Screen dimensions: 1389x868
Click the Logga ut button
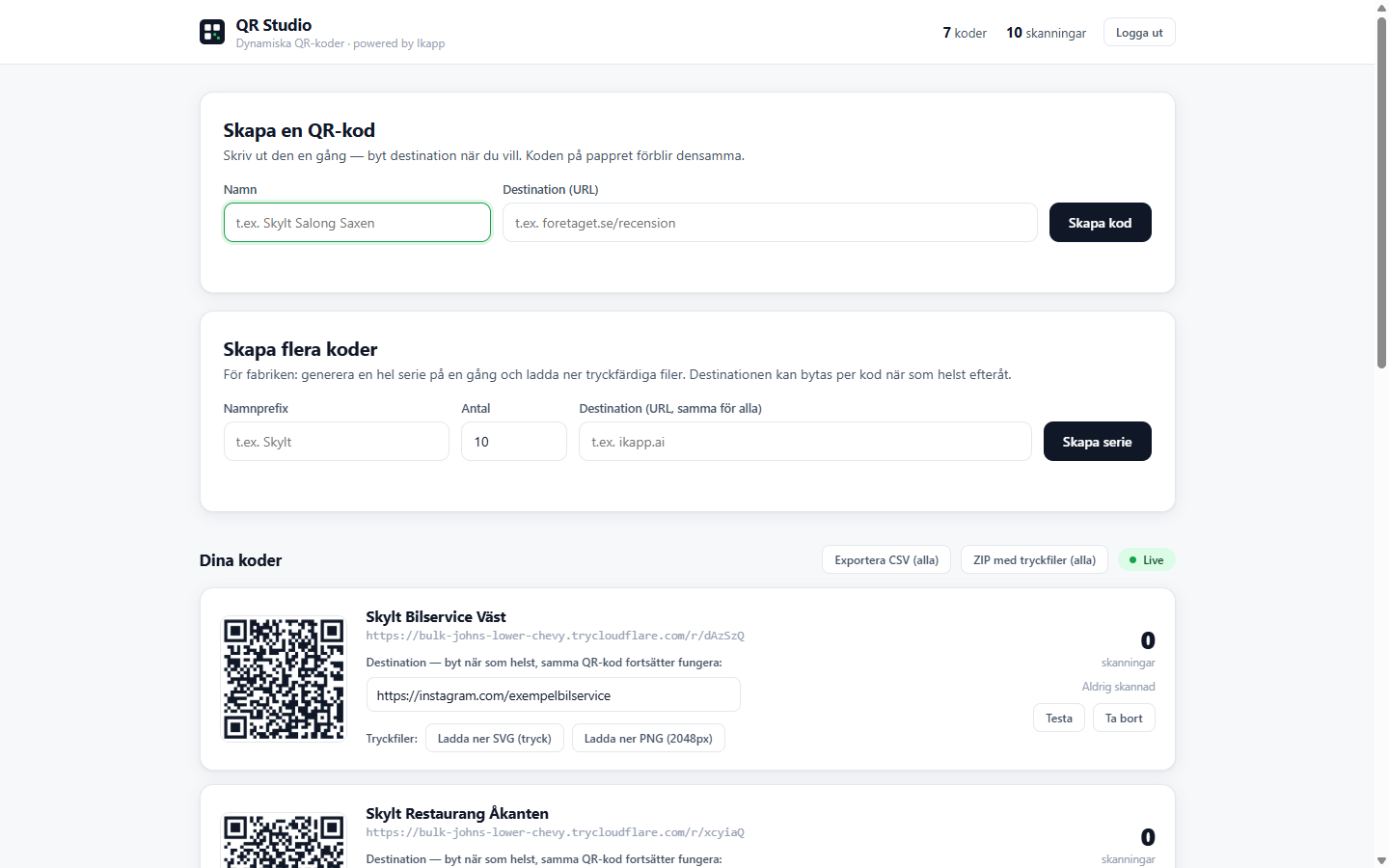(1139, 32)
